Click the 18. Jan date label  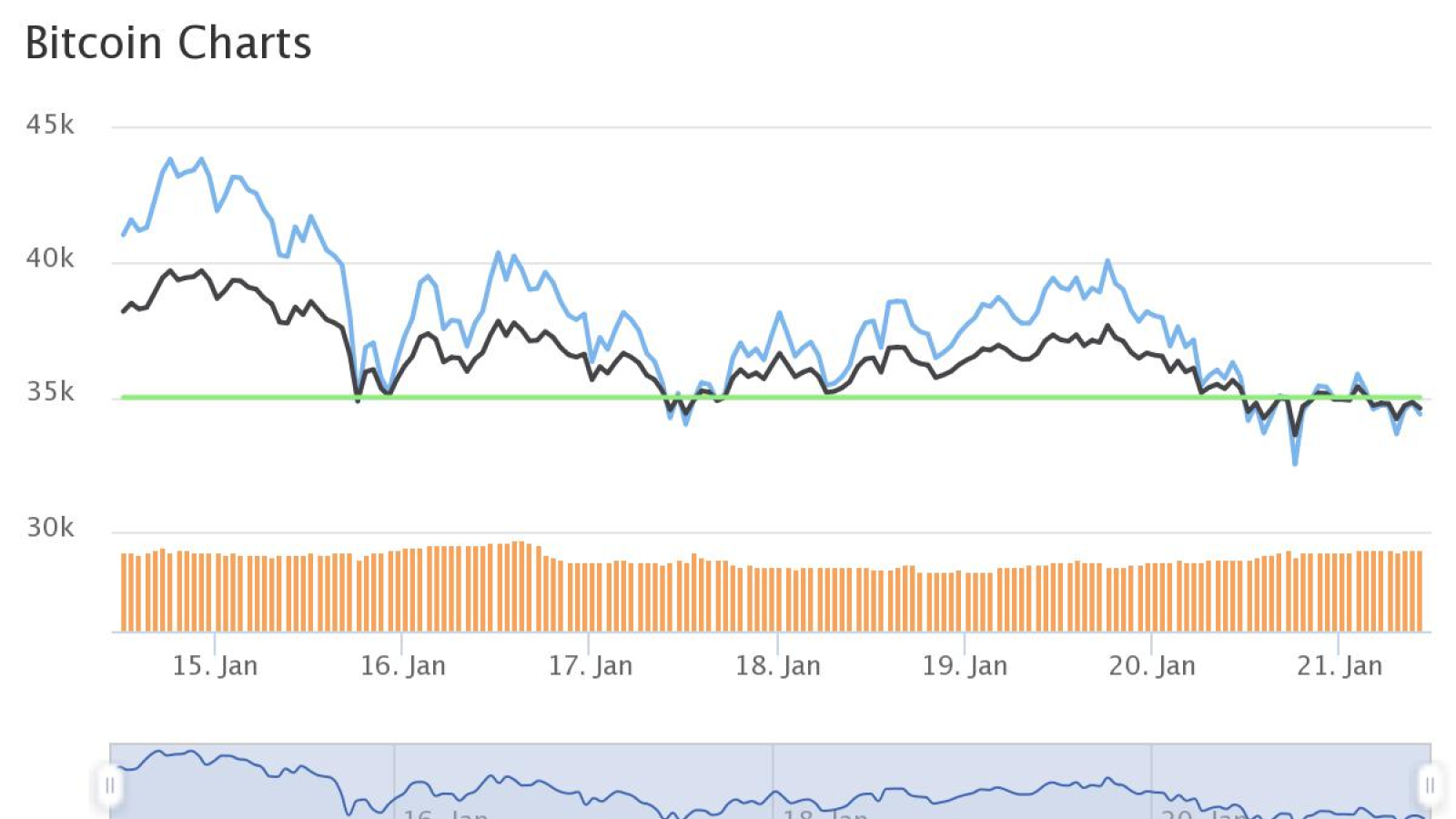tap(778, 666)
